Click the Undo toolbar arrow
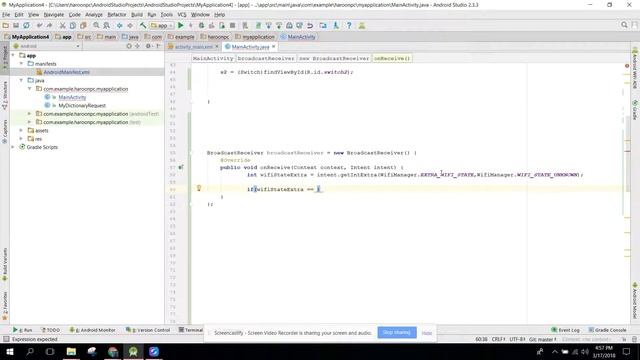The height and width of the screenshot is (360, 640). pos(40,25)
